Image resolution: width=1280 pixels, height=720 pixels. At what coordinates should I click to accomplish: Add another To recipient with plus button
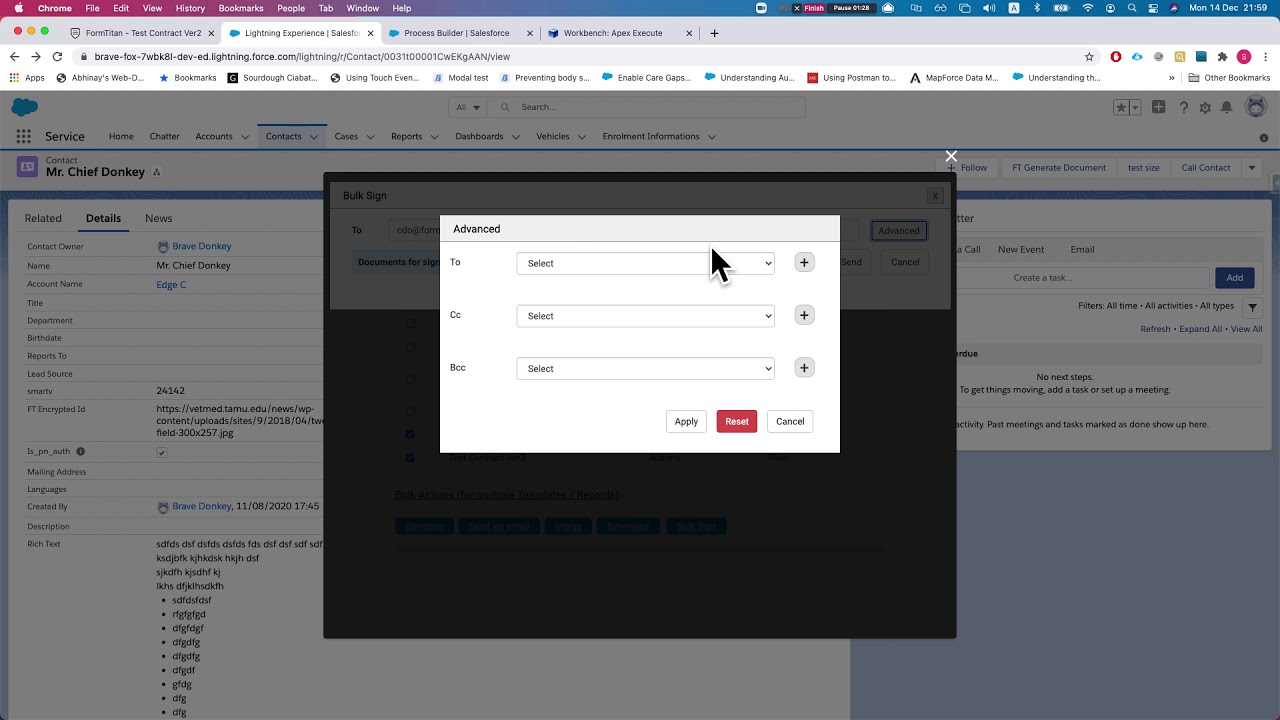(804, 262)
